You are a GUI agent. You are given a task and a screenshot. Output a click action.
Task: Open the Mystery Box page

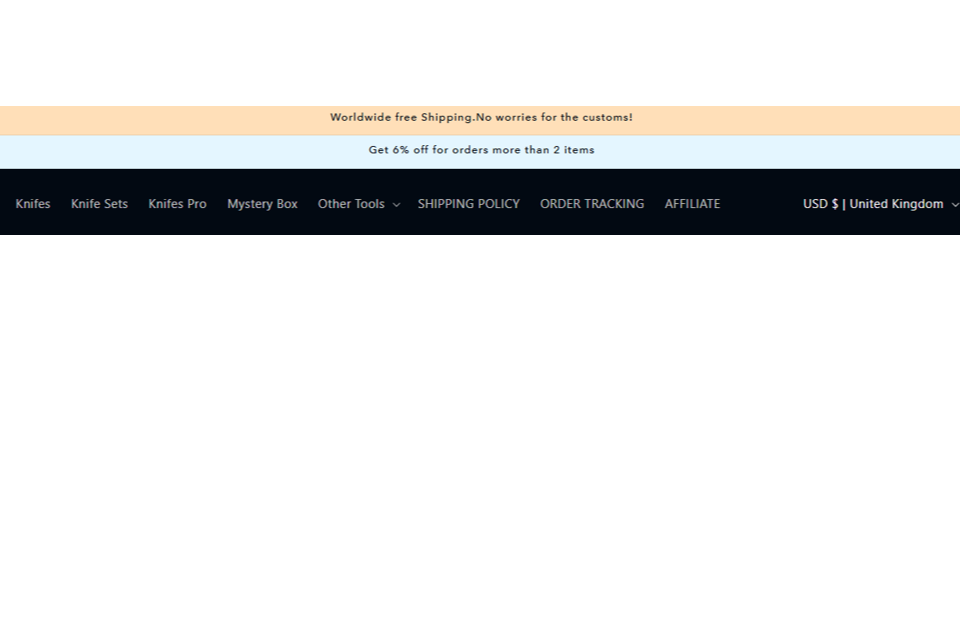pyautogui.click(x=262, y=204)
